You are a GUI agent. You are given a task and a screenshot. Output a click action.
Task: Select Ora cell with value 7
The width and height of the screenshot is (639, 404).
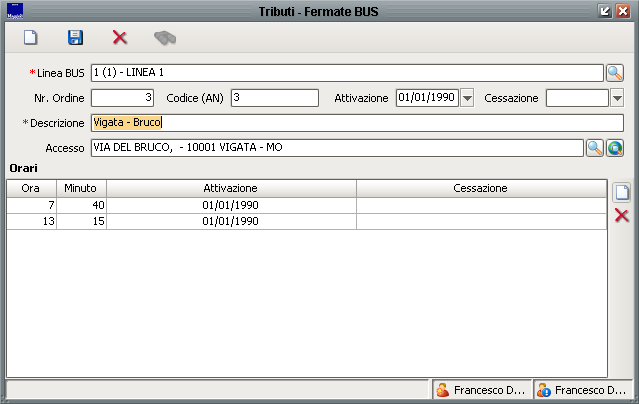[31, 205]
